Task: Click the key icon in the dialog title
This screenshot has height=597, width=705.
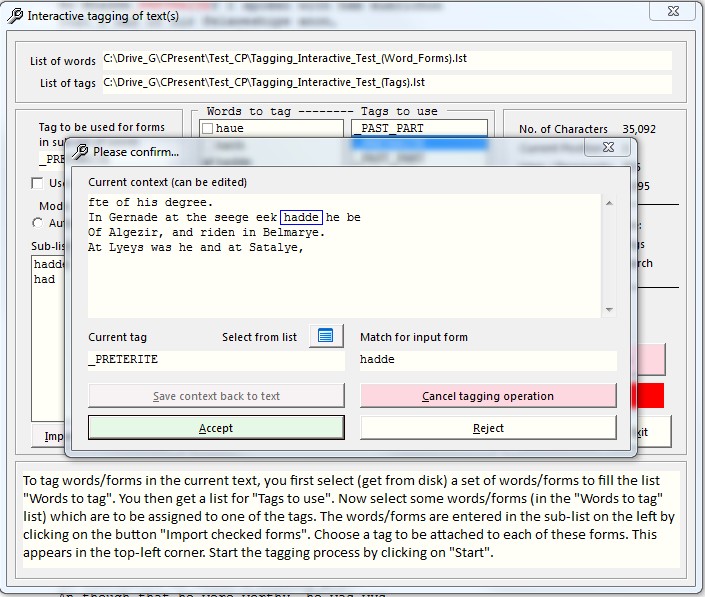Action: [x=79, y=152]
